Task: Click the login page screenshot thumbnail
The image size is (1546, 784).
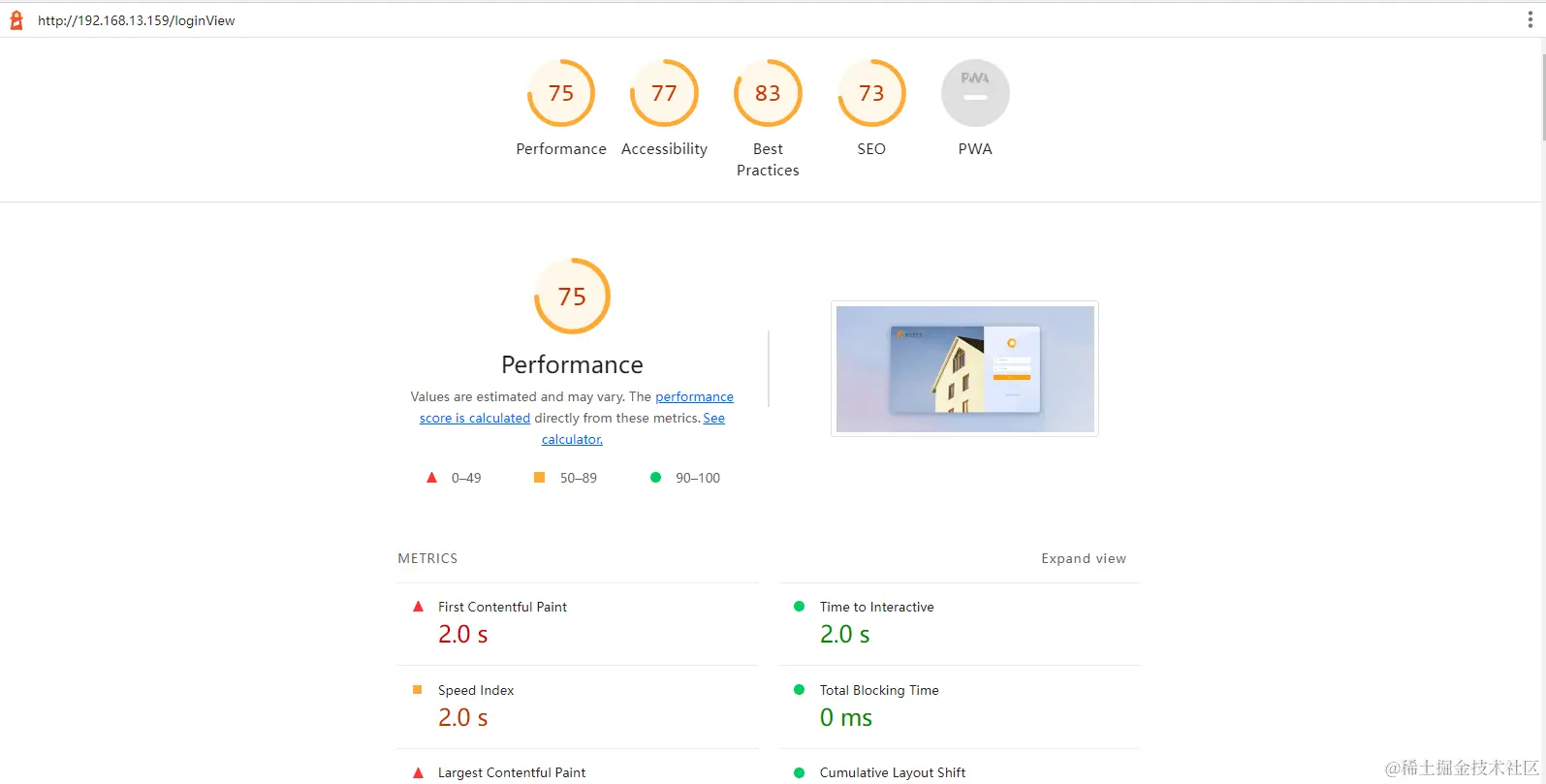Action: [x=964, y=368]
